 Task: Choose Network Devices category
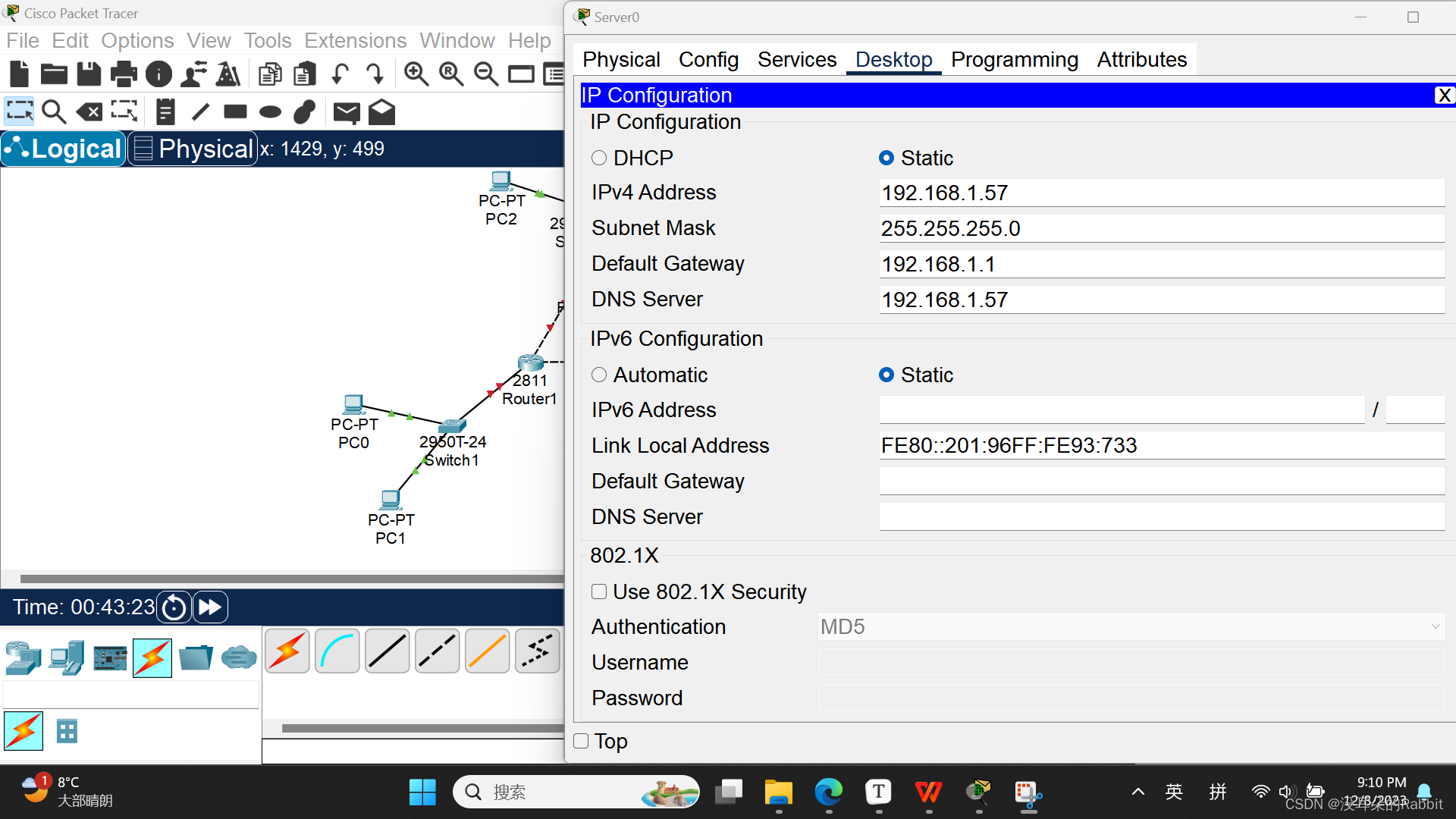[x=24, y=657]
